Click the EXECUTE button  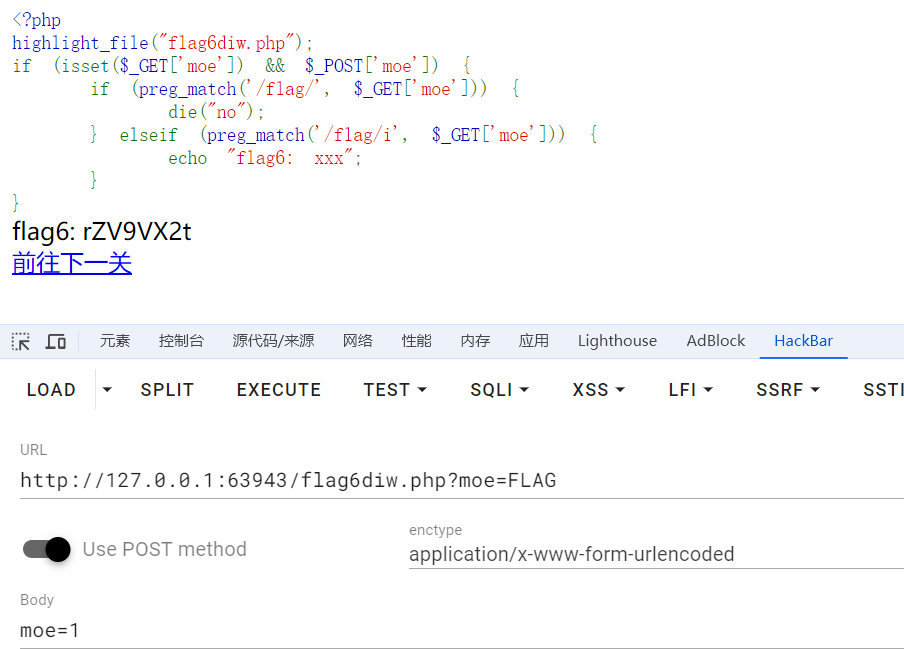[279, 390]
